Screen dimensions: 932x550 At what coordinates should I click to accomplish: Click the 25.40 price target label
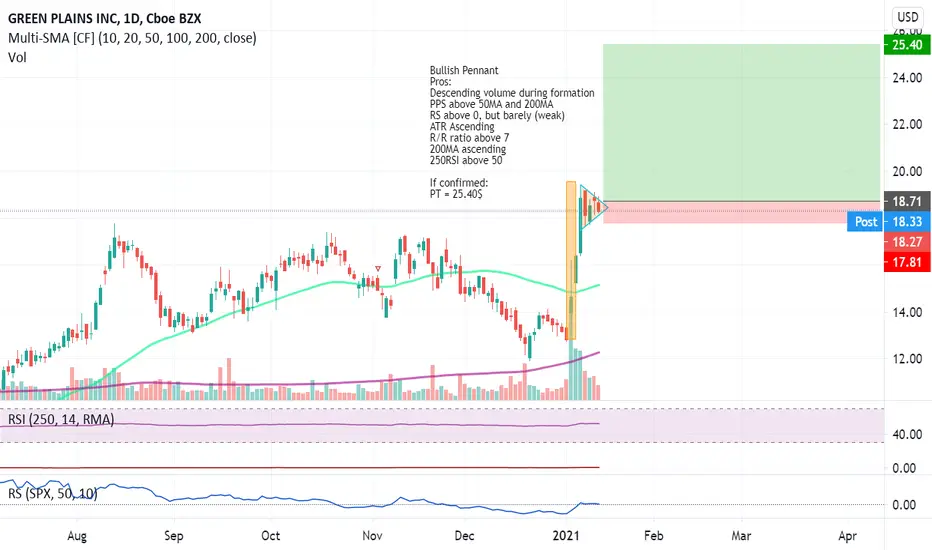(x=907, y=45)
